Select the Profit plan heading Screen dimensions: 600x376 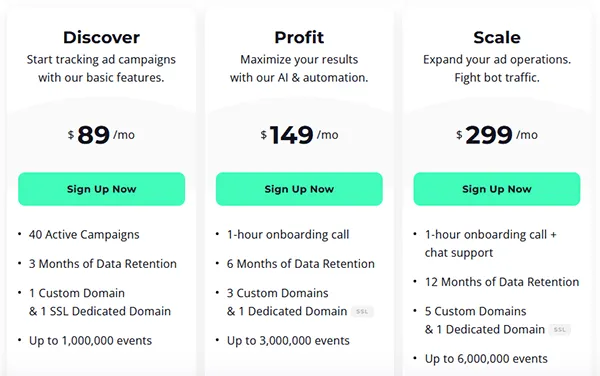click(299, 37)
